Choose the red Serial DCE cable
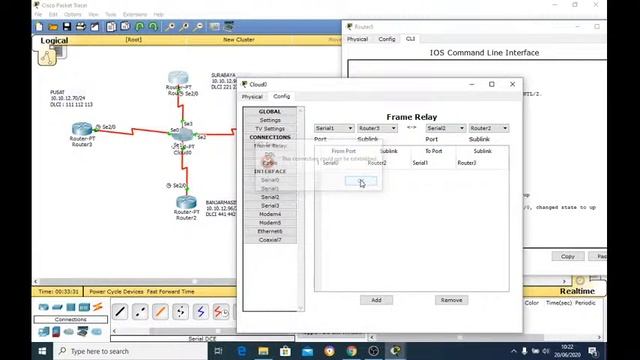This screenshot has width=640, height=360. click(221, 312)
